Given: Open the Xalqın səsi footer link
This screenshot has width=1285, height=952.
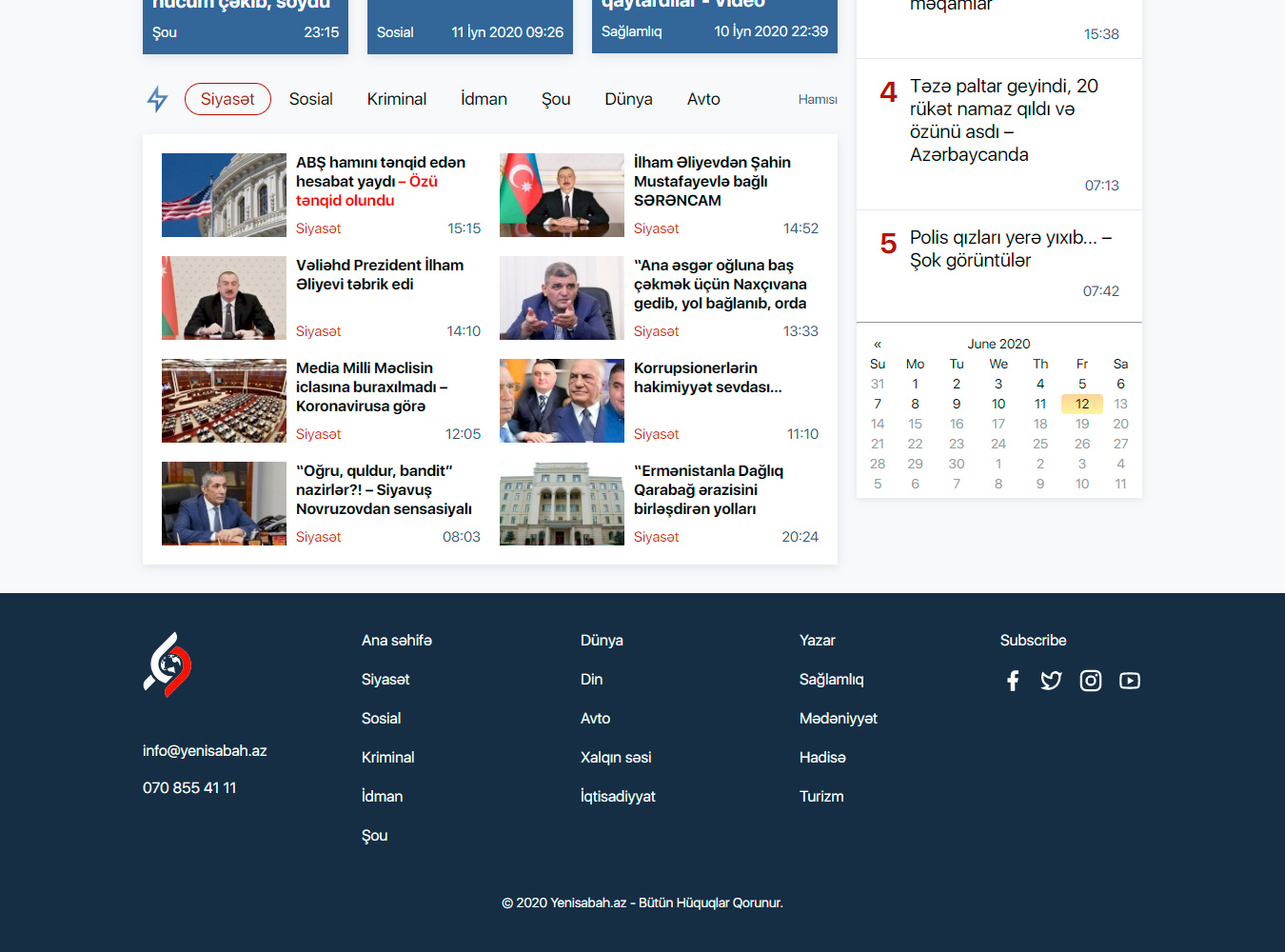Looking at the screenshot, I should pyautogui.click(x=616, y=757).
